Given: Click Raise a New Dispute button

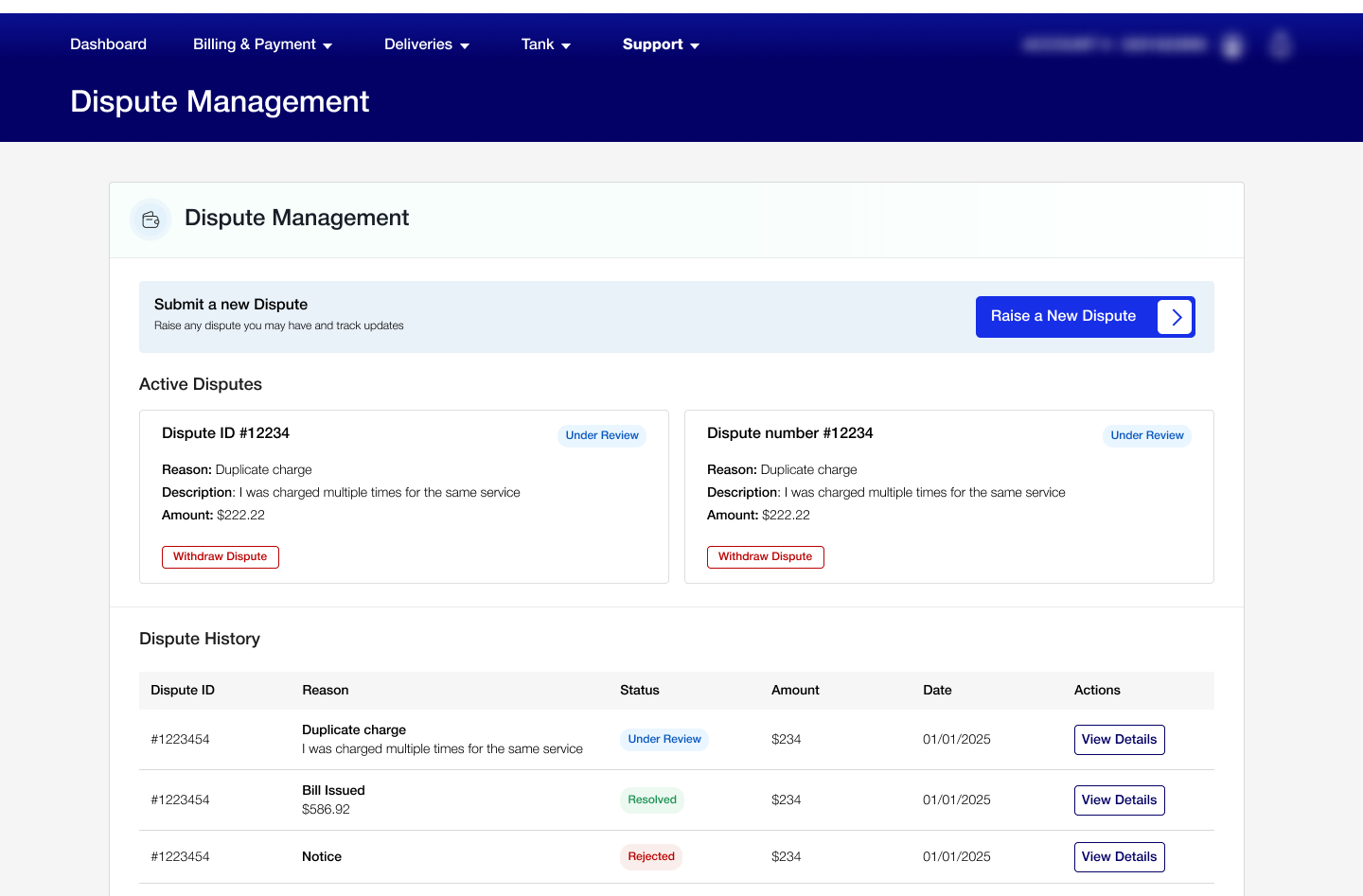Looking at the screenshot, I should click(x=1085, y=317).
